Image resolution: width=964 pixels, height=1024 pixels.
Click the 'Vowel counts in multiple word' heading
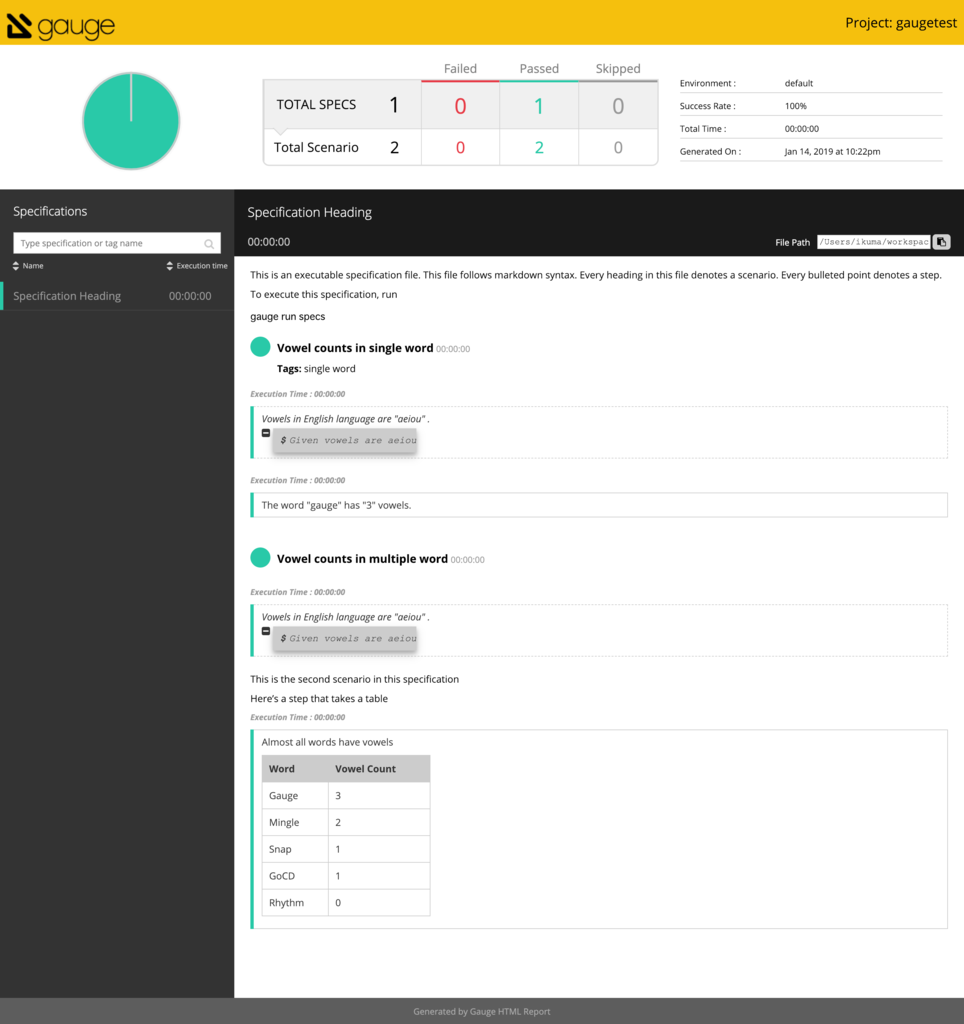click(x=362, y=559)
